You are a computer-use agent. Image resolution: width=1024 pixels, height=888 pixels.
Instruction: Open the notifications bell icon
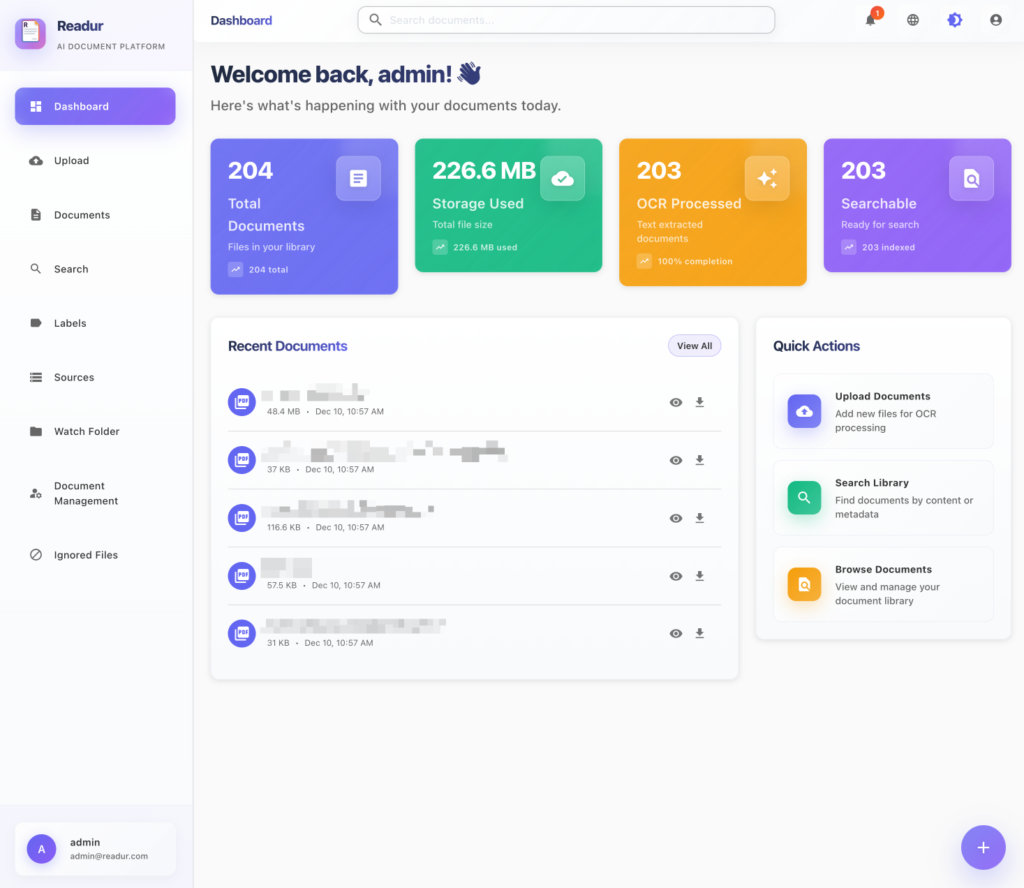(x=870, y=20)
